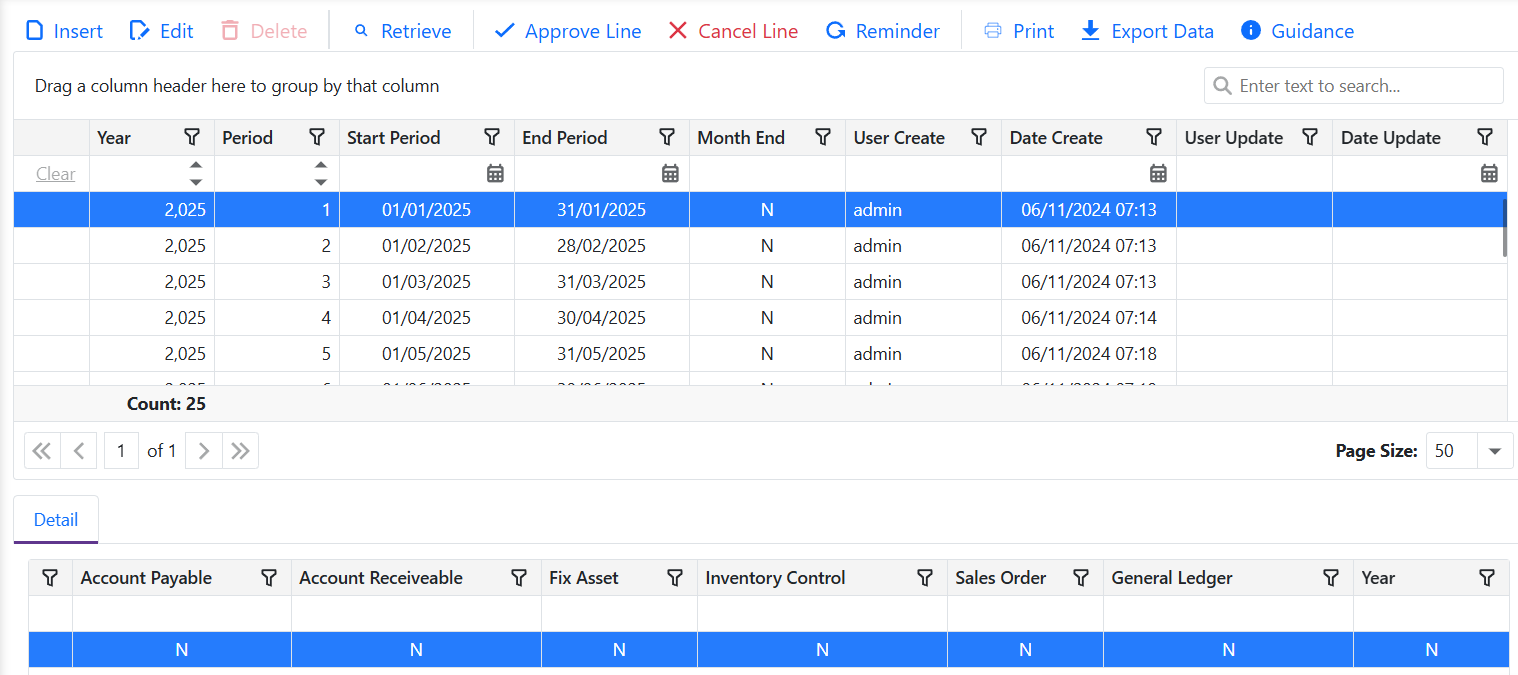Open the Date Create column filter

pyautogui.click(x=1154, y=137)
